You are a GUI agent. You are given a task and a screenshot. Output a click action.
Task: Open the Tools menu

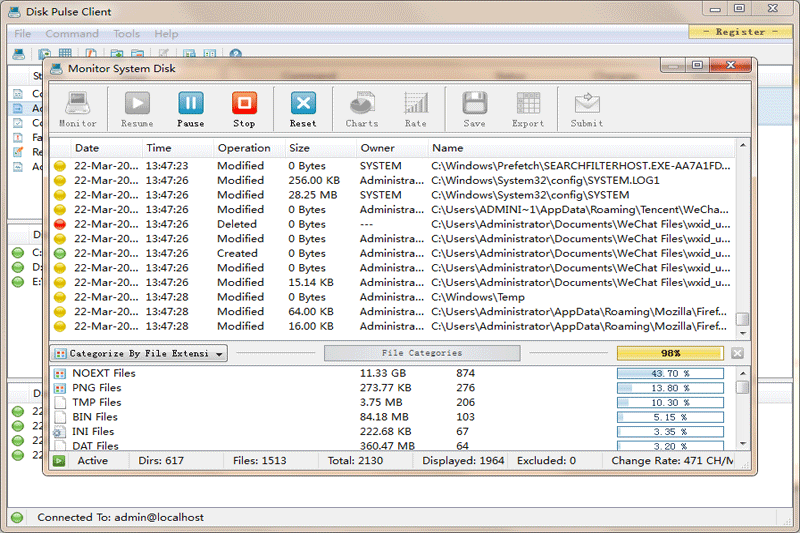point(127,34)
